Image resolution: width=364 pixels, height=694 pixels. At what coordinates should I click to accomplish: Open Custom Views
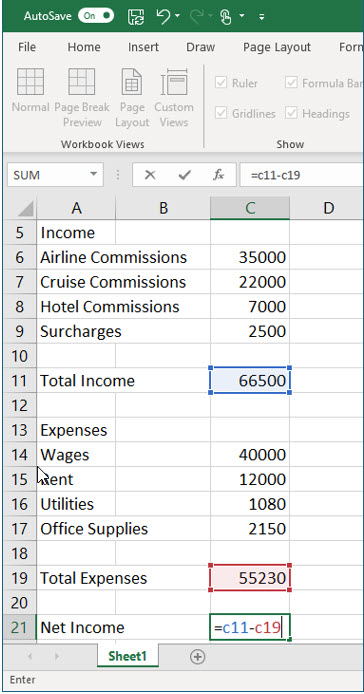pyautogui.click(x=174, y=98)
